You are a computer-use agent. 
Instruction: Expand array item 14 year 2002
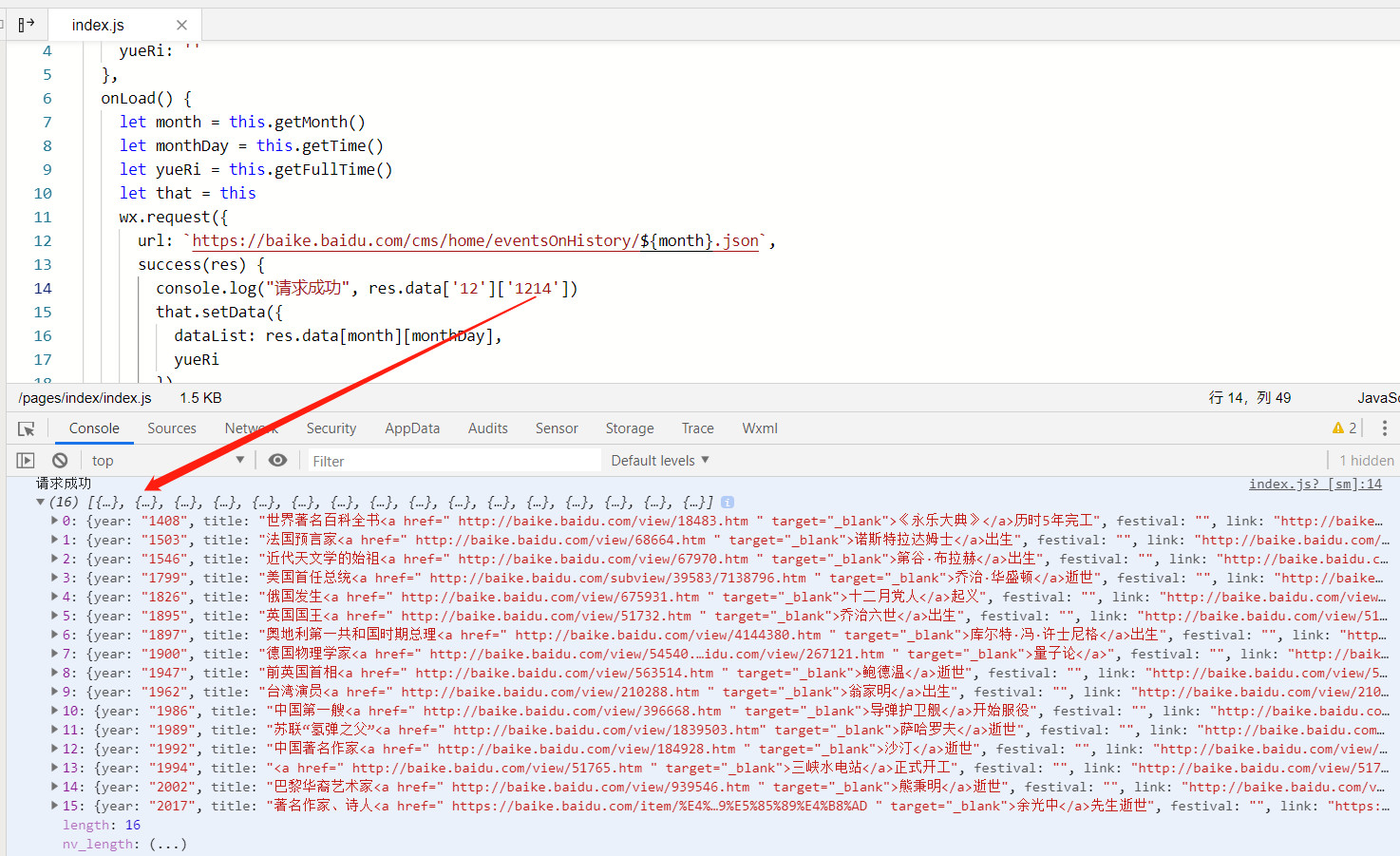point(54,787)
